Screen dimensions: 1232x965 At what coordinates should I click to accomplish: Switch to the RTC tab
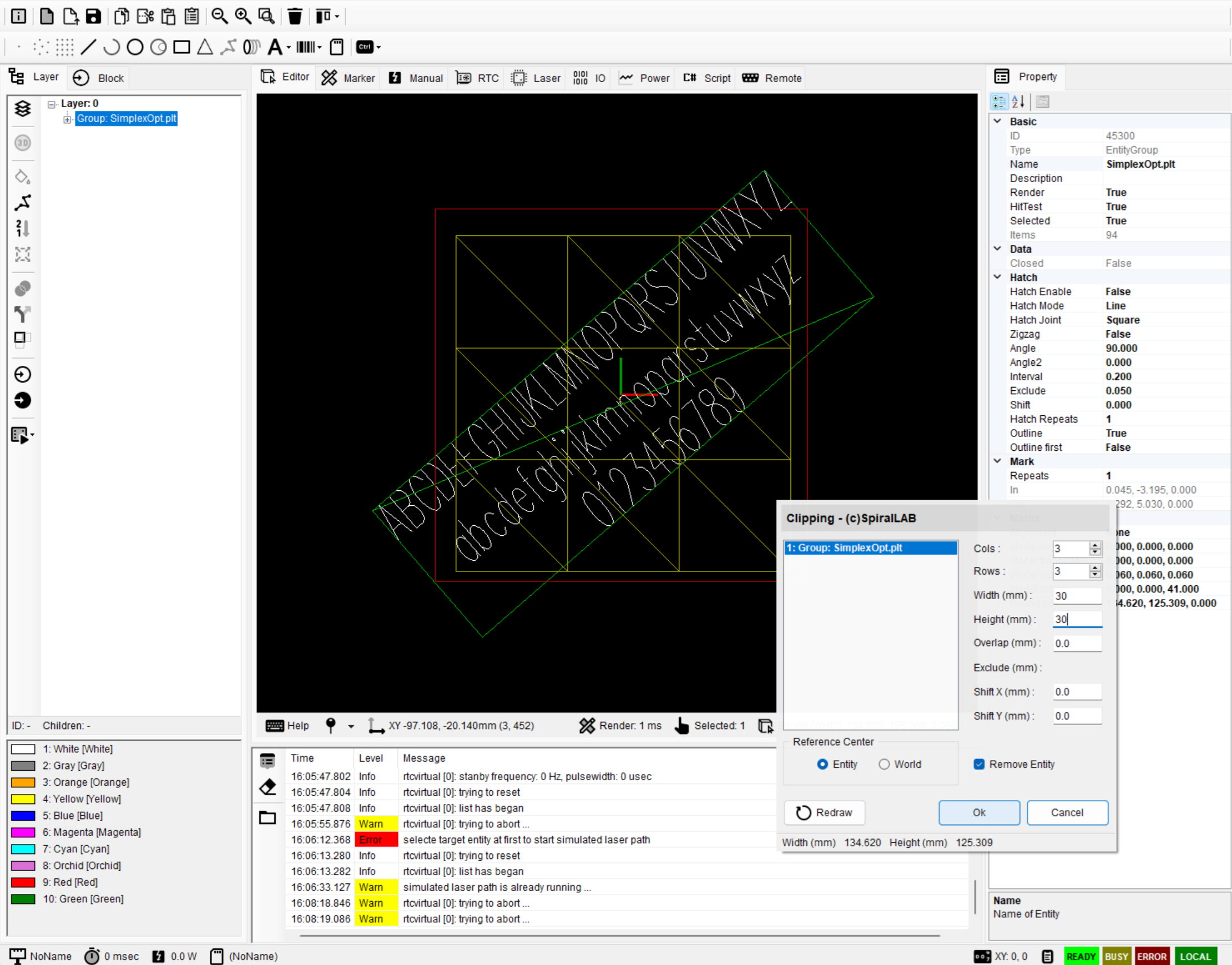coord(478,78)
